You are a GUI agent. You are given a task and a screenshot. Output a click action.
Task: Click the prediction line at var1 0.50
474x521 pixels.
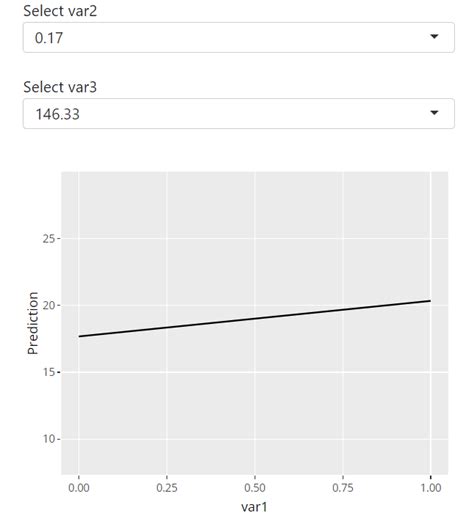click(255, 318)
